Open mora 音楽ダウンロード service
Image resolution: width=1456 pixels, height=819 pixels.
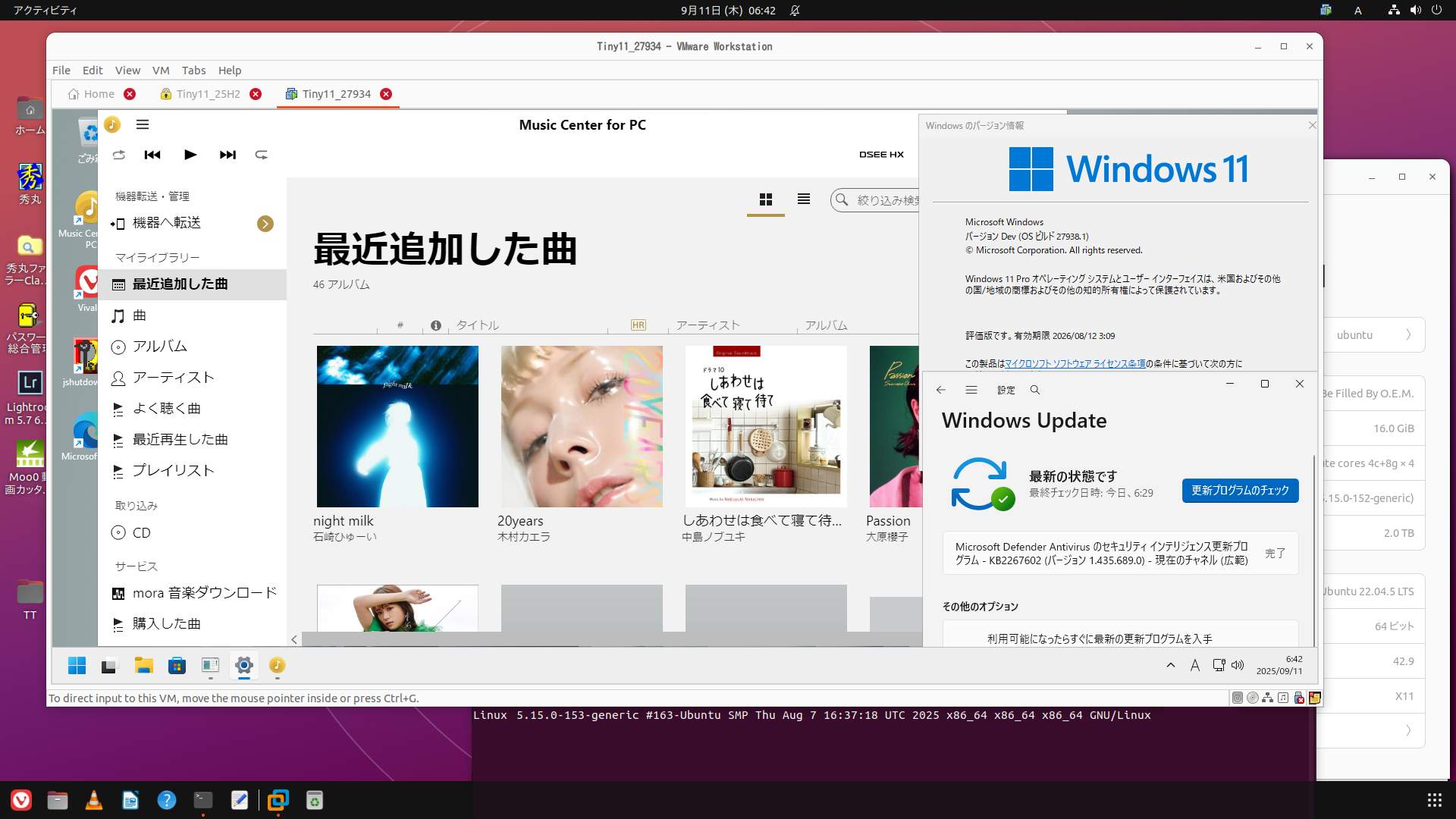[192, 593]
